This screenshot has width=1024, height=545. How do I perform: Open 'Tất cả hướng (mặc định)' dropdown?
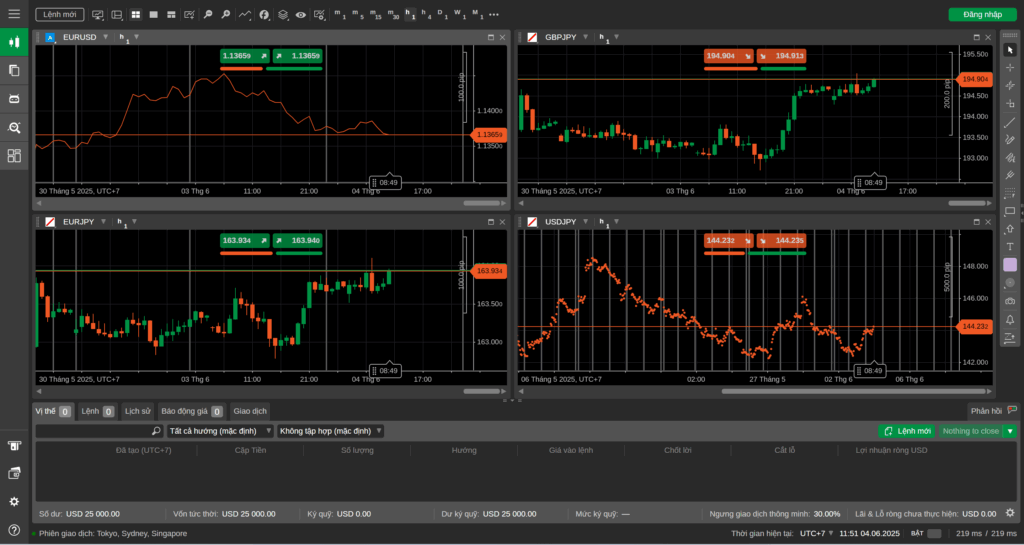(220, 431)
